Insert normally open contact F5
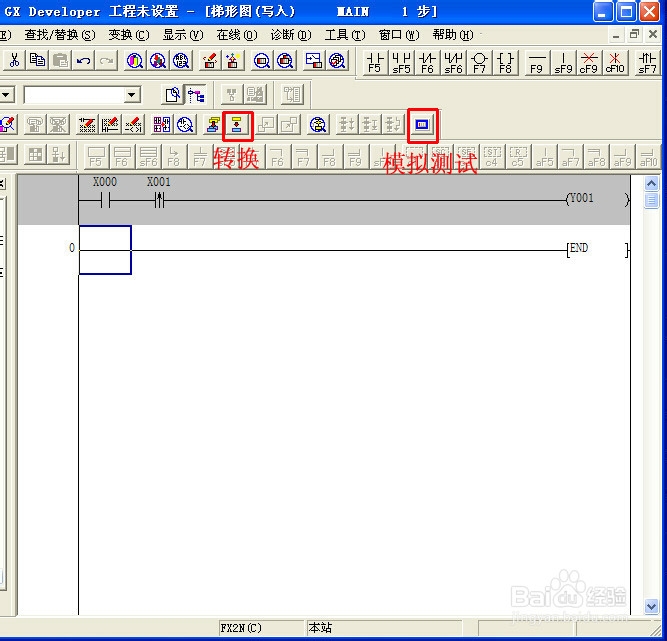Viewport: 667px width, 641px height. 375,63
